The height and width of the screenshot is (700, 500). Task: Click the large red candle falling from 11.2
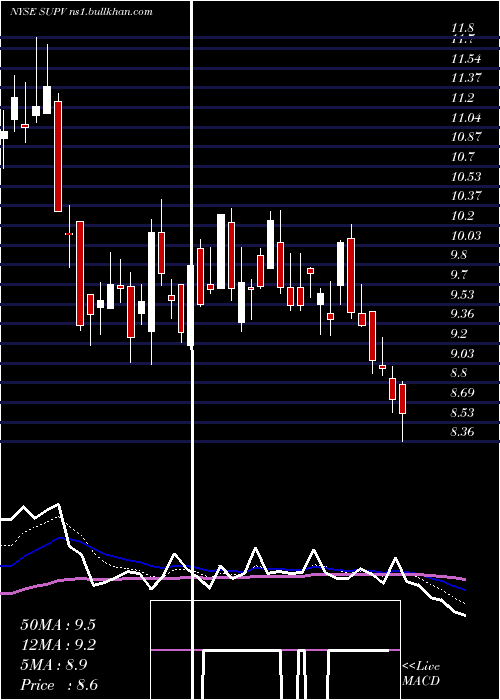click(58, 156)
